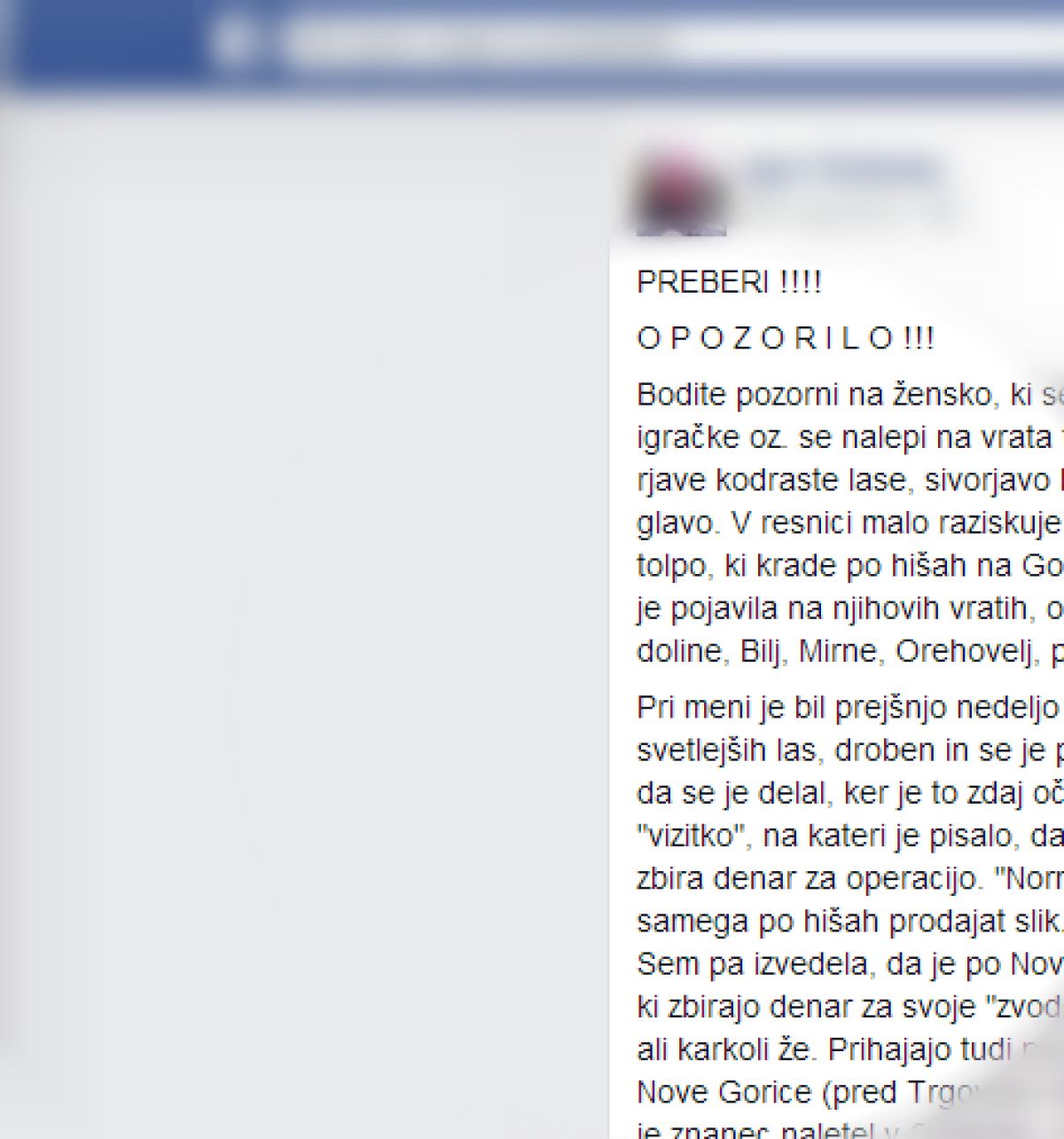The width and height of the screenshot is (1064, 1139).
Task: Click the line starting 'tolpo, ki krade'
Action: [x=850, y=566]
